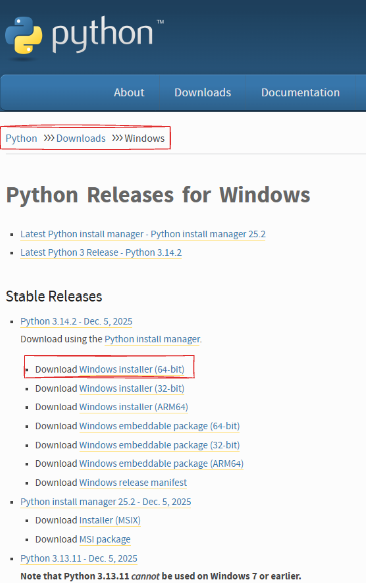Download Windows embeddable package (64-bit)
366x588 pixels.
[159, 426]
